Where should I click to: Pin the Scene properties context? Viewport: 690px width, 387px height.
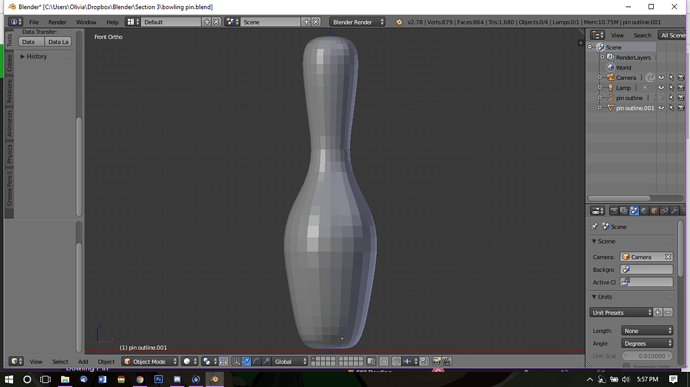pos(595,226)
